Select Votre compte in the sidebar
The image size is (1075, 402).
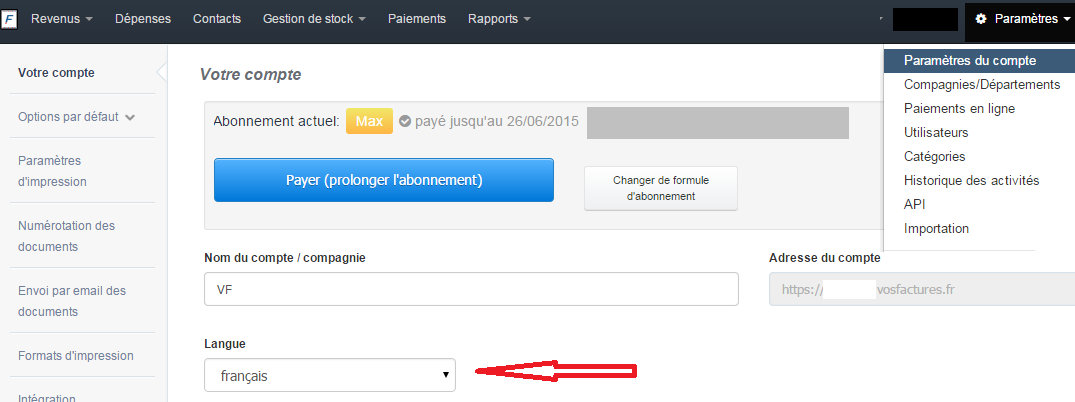pyautogui.click(x=56, y=73)
